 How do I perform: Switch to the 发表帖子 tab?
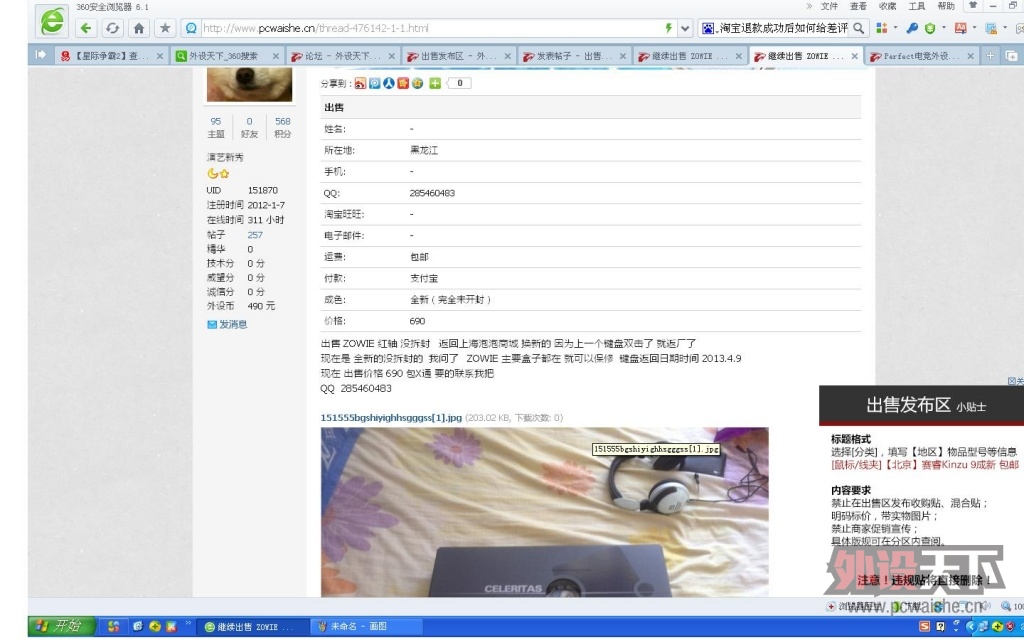point(574,56)
